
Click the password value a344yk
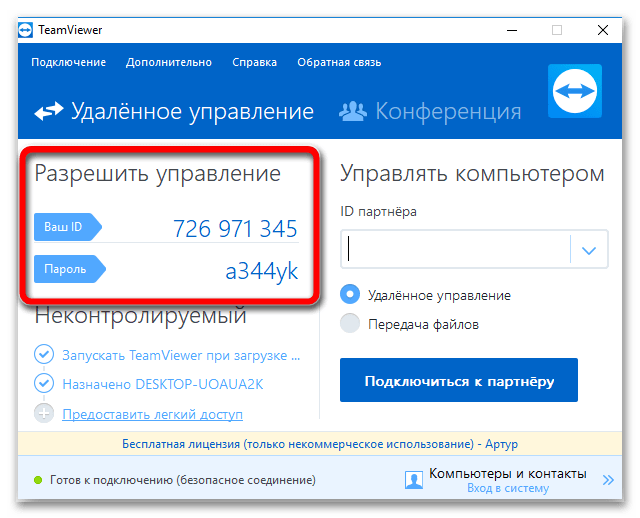pyautogui.click(x=262, y=271)
